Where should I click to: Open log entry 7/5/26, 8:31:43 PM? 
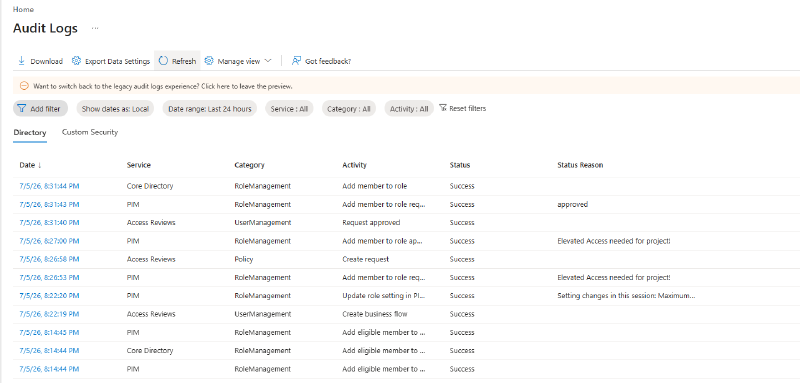(x=49, y=205)
